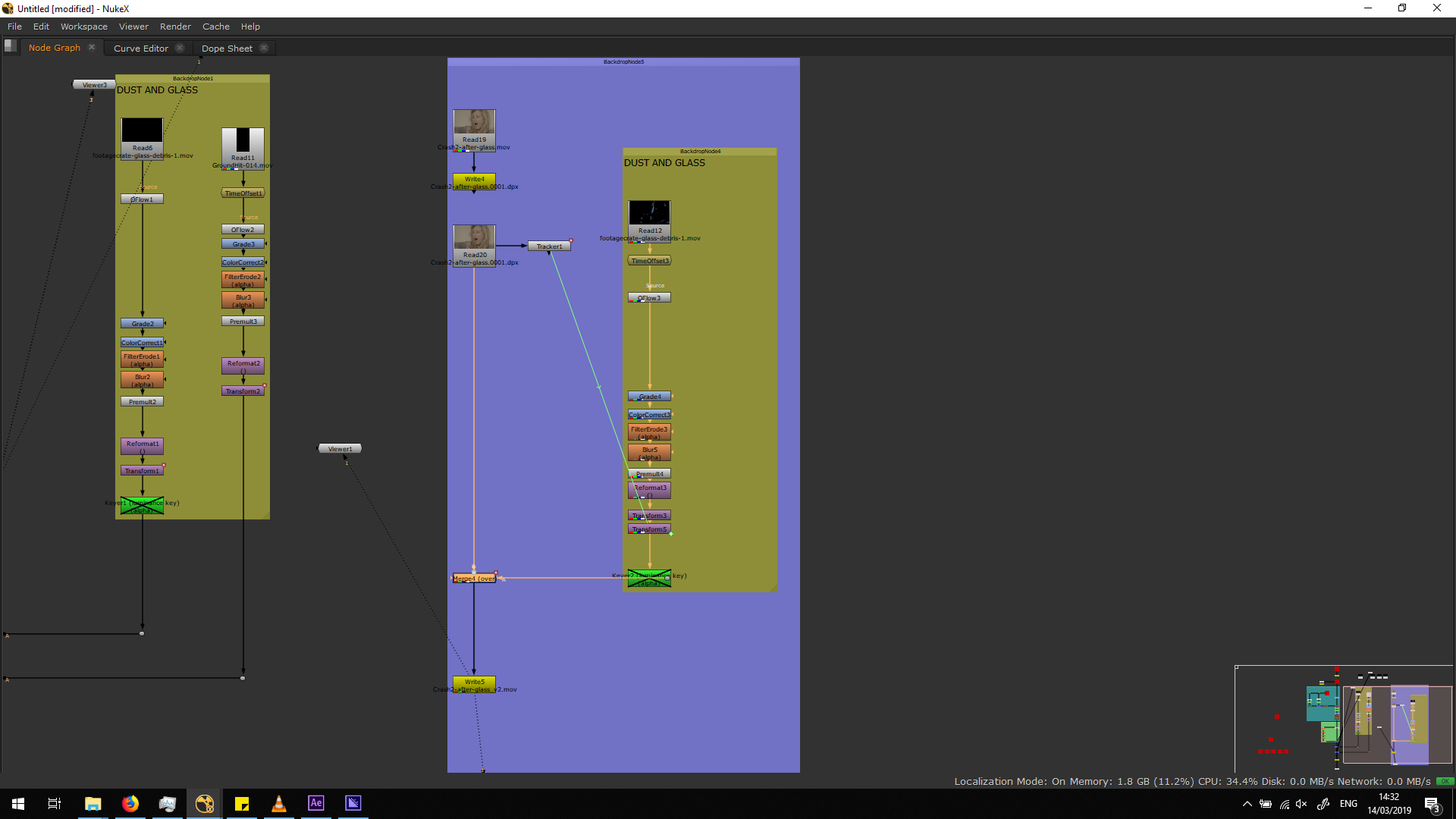Click the Merge4 over node
This screenshot has height=819, width=1456.
(474, 579)
